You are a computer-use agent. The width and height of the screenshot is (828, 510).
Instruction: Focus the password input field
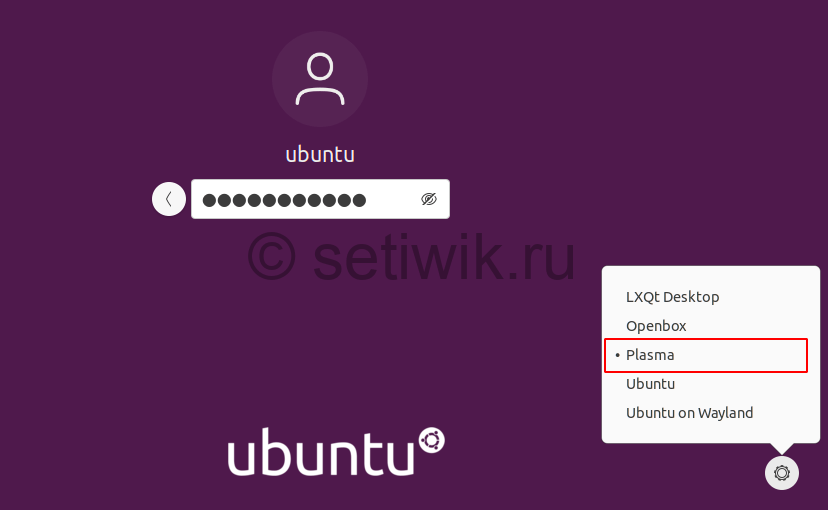321,199
